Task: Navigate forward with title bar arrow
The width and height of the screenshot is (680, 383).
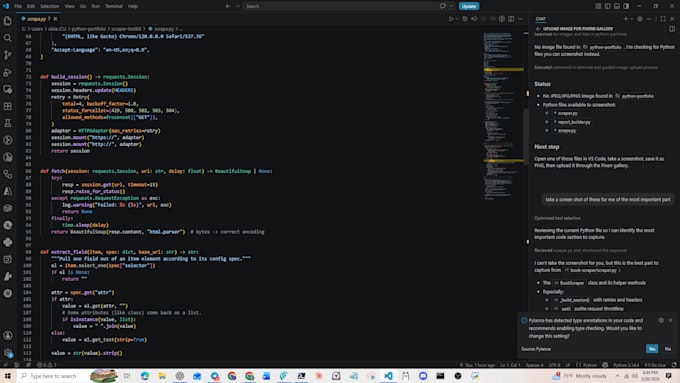Action: click(237, 6)
